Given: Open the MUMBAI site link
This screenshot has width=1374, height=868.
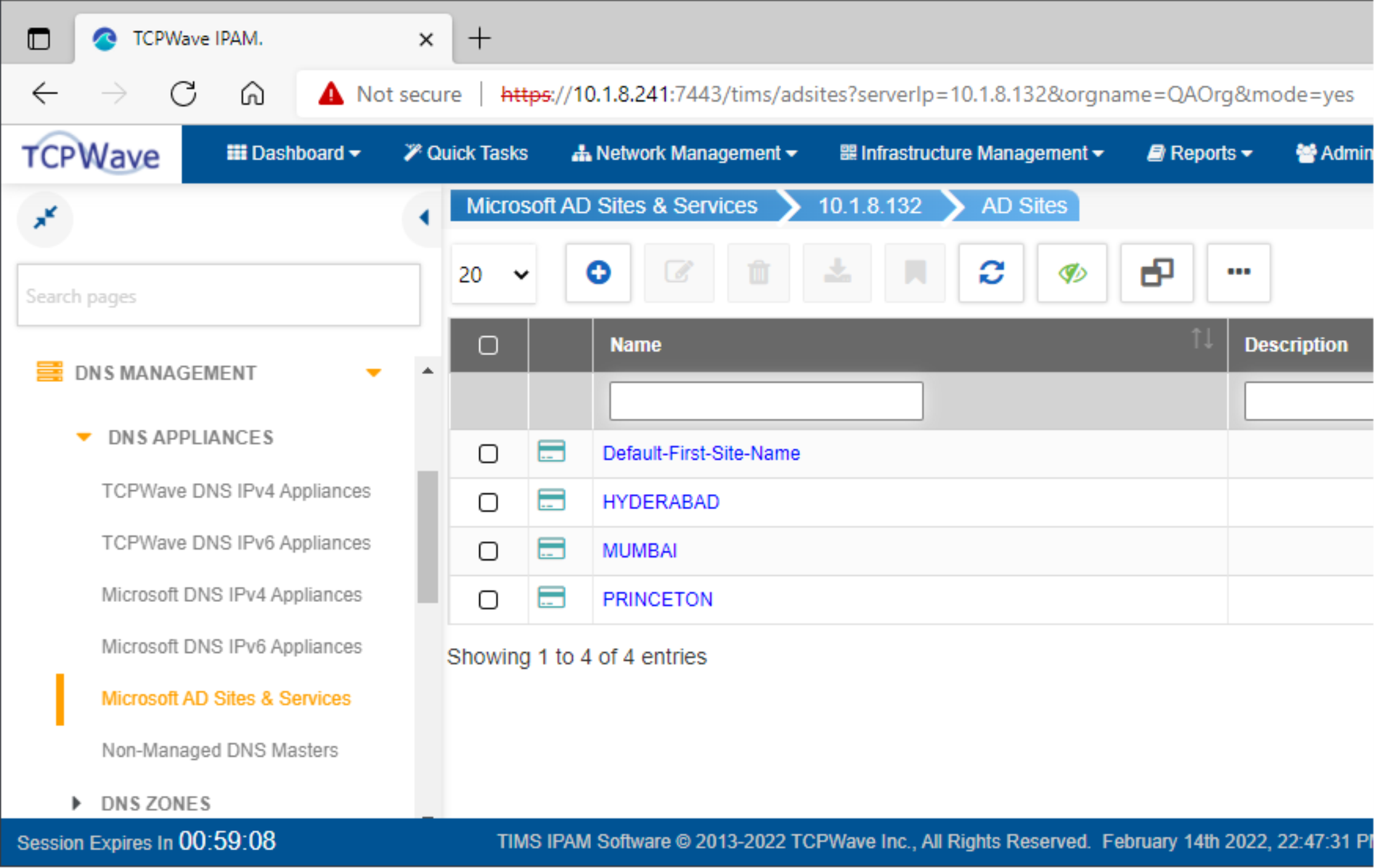Looking at the screenshot, I should click(639, 551).
